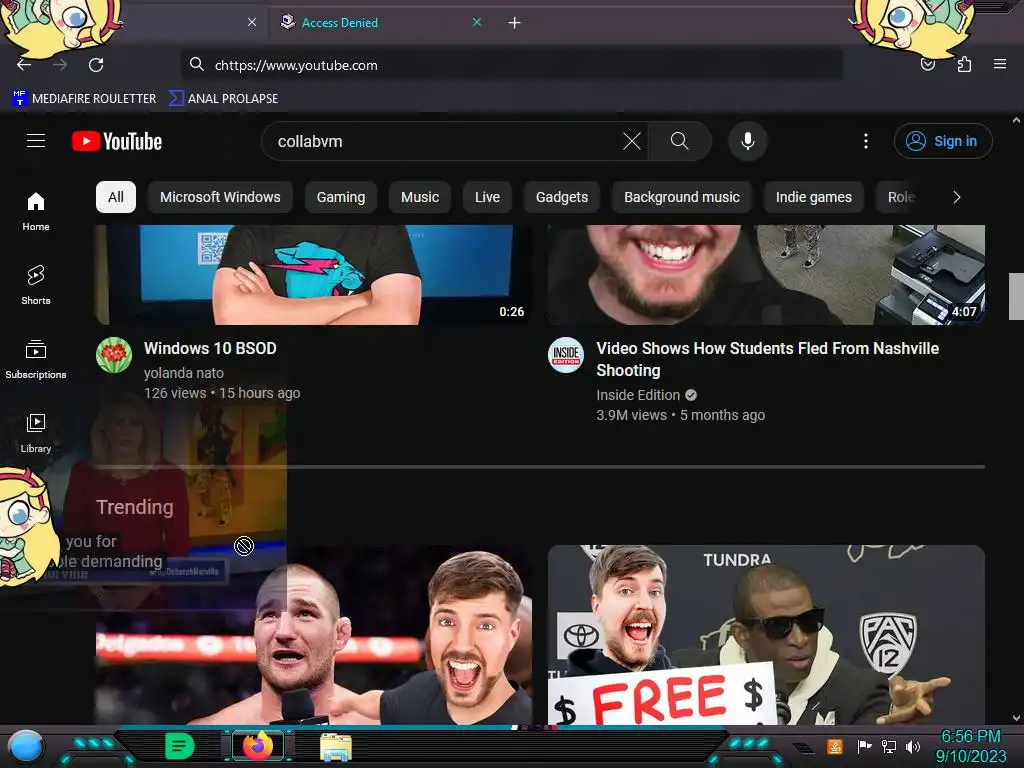Reload the page with the refresh icon
The width and height of the screenshot is (1024, 768).
(x=96, y=65)
